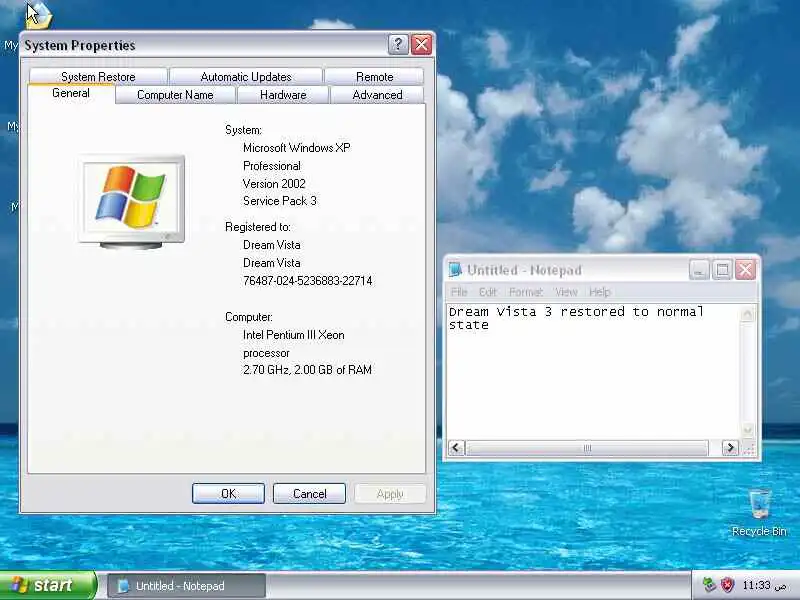Open the Recycle Bin desktop icon
Image resolution: width=800 pixels, height=600 pixels.
click(x=759, y=513)
